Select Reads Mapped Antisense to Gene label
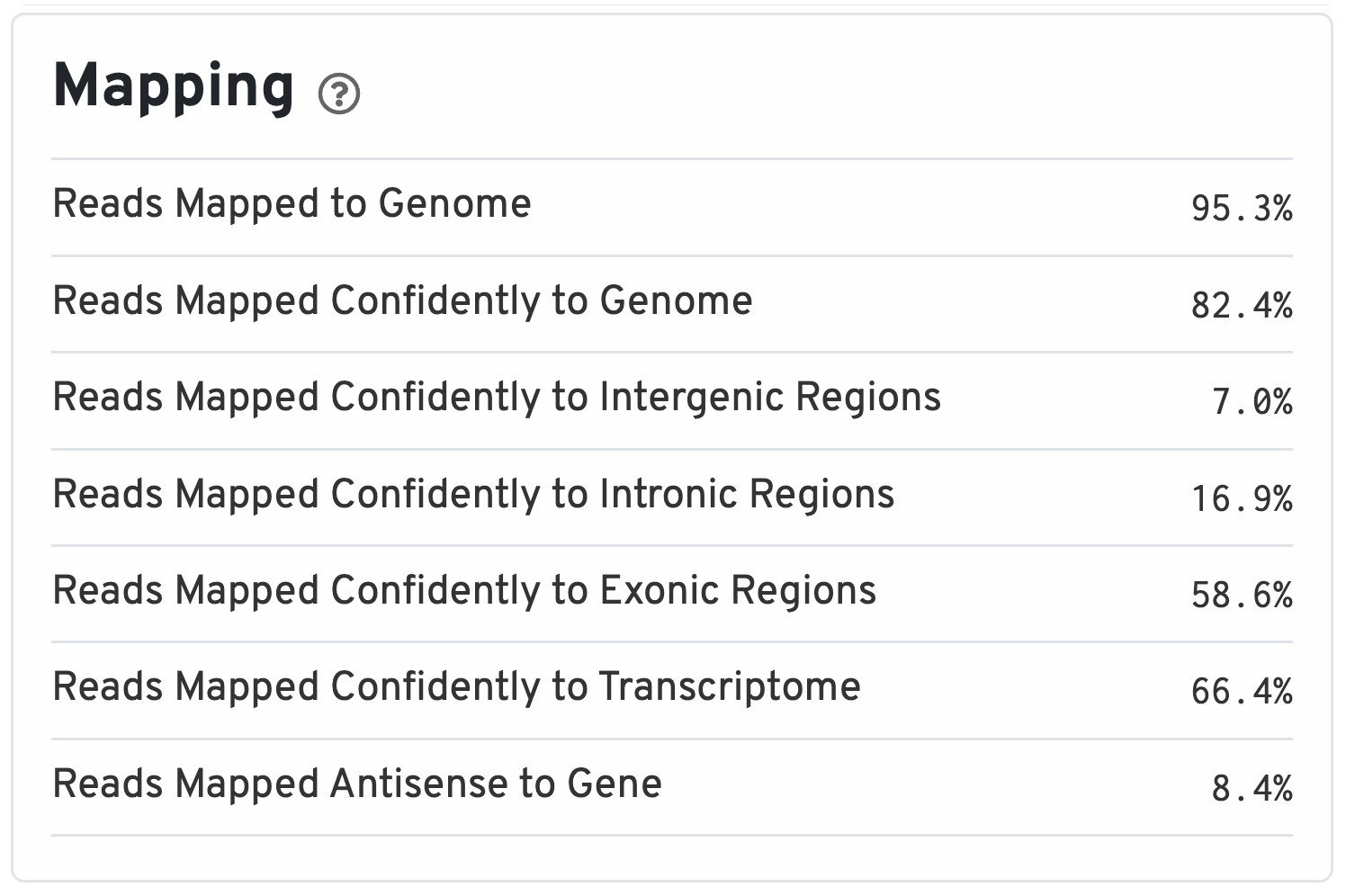The height and width of the screenshot is (896, 1346). coord(357,784)
